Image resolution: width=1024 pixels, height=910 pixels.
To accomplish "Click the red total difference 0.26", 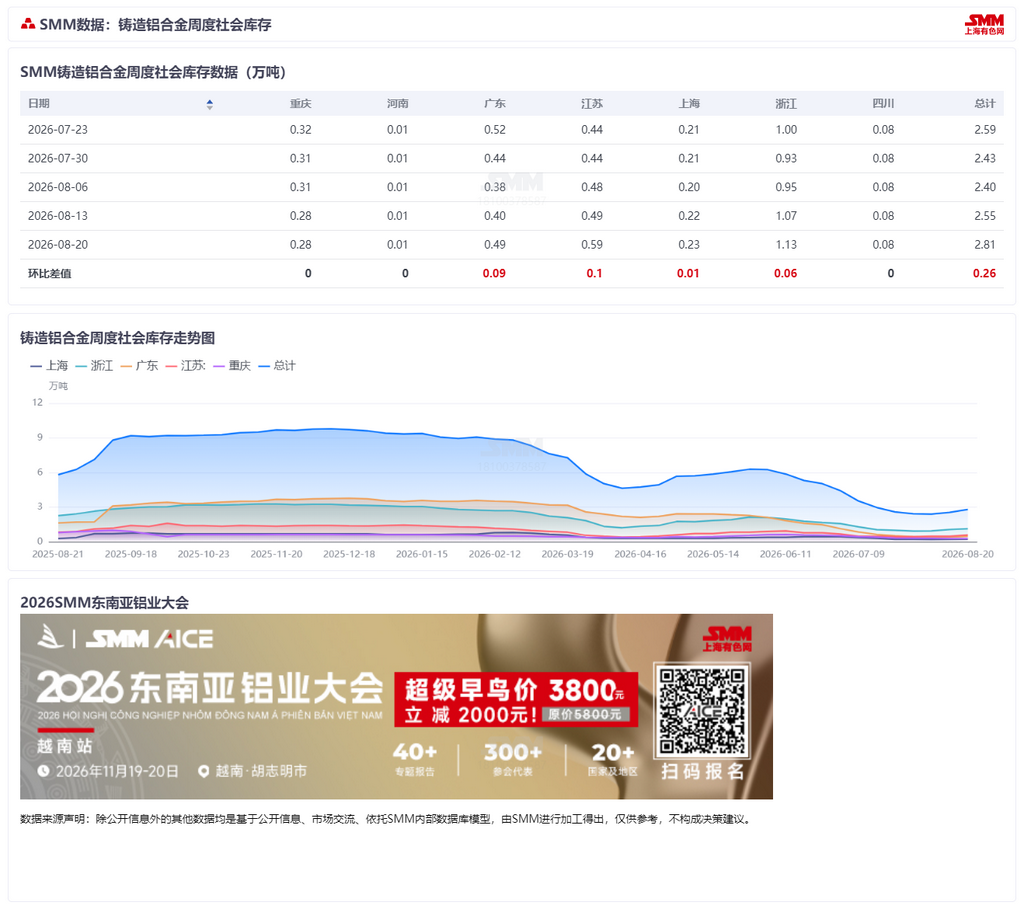I will click(984, 273).
